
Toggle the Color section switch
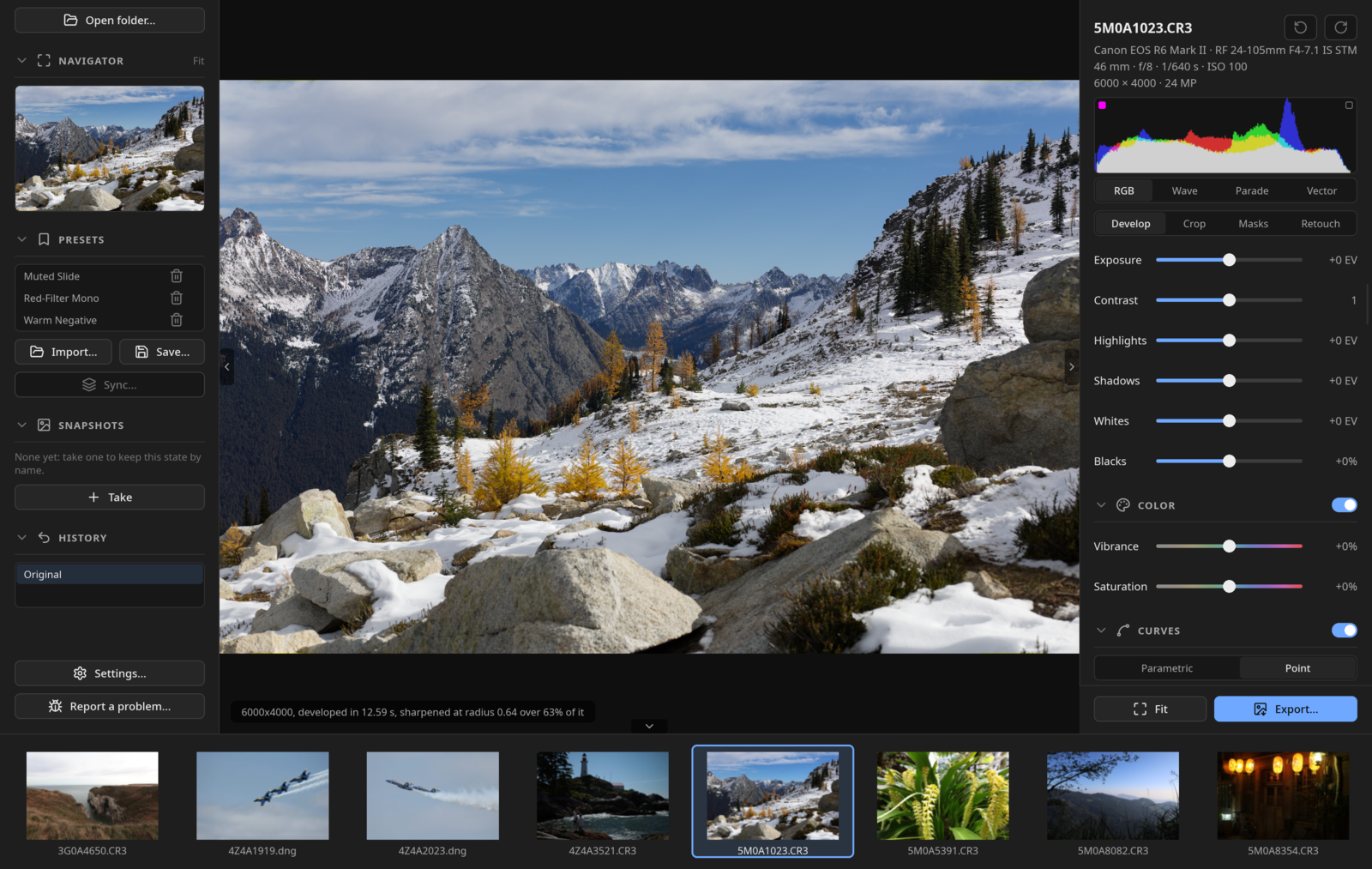[x=1344, y=505]
